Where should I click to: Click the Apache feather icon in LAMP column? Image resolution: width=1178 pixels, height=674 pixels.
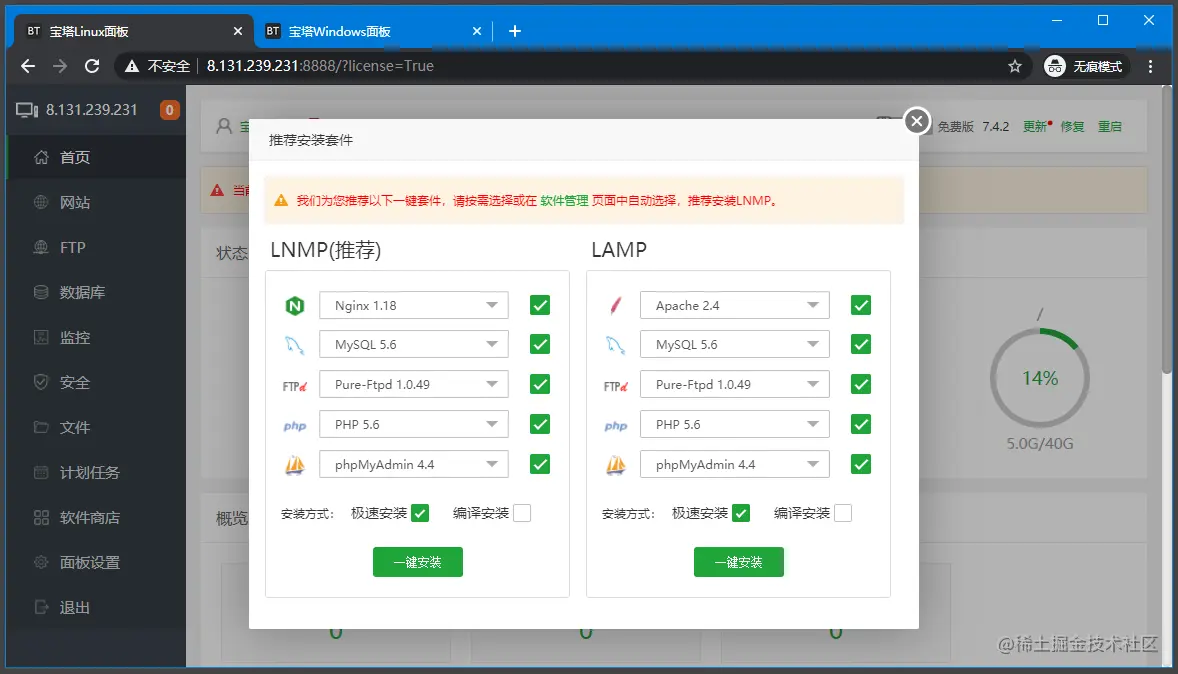pos(614,305)
